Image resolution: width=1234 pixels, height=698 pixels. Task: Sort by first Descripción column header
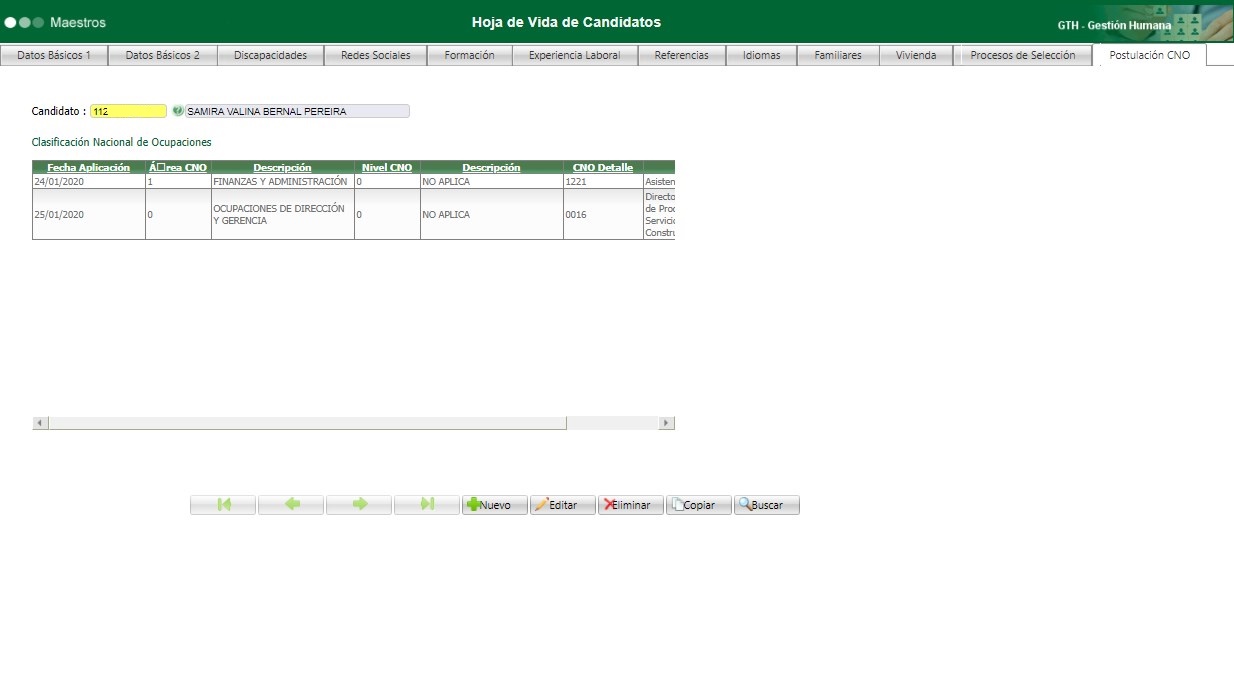point(283,168)
